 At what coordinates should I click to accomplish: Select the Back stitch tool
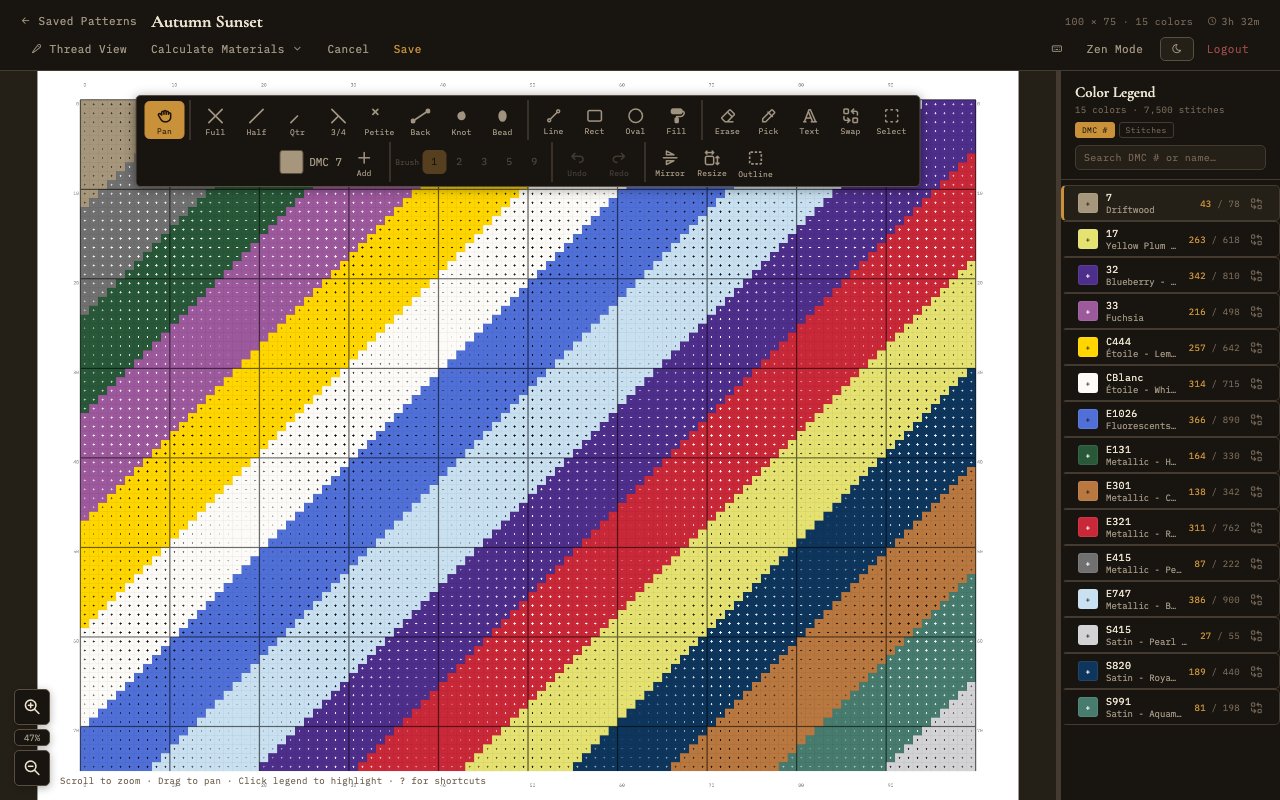point(420,120)
